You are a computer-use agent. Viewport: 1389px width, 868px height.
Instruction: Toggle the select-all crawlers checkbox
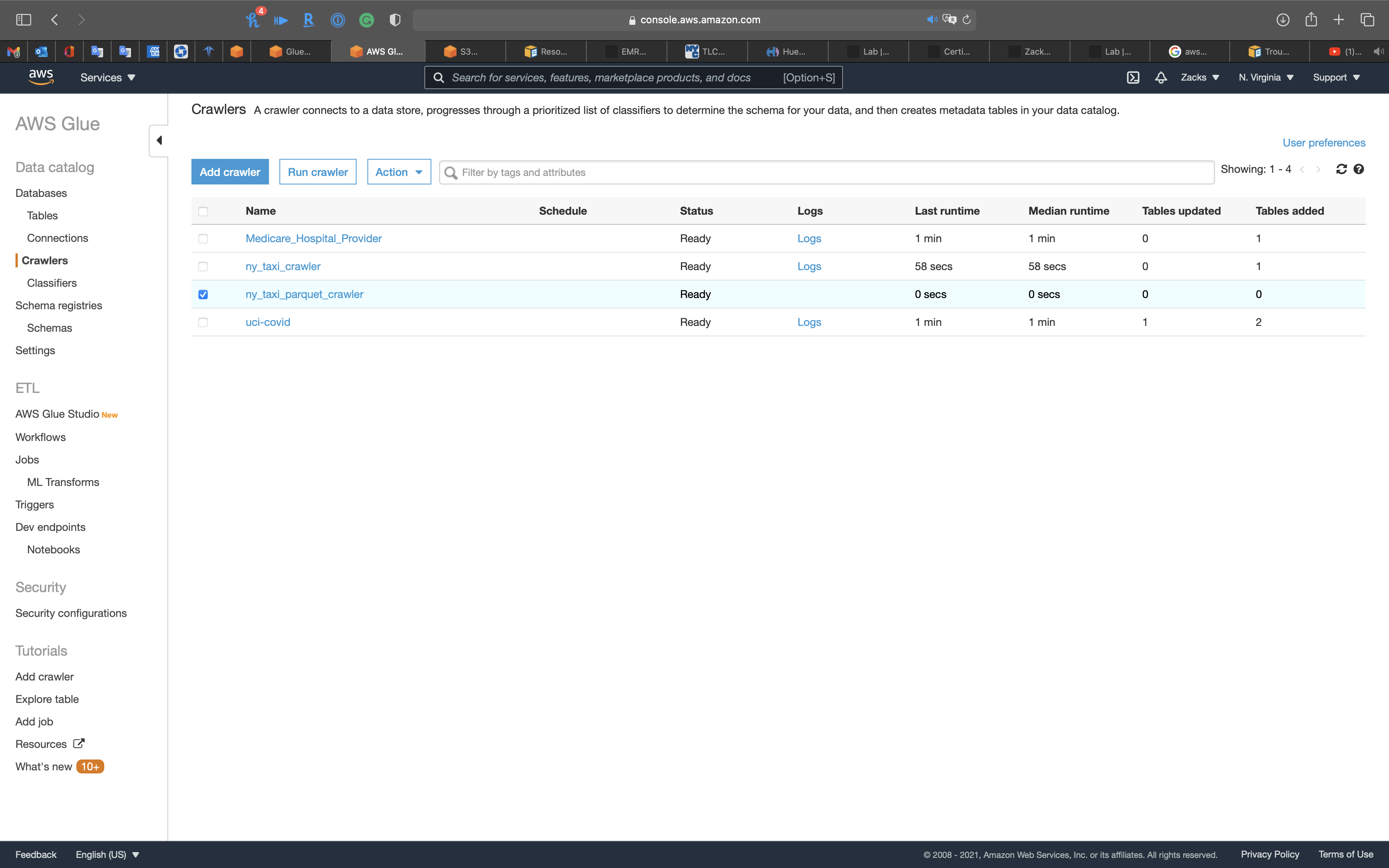(x=203, y=211)
